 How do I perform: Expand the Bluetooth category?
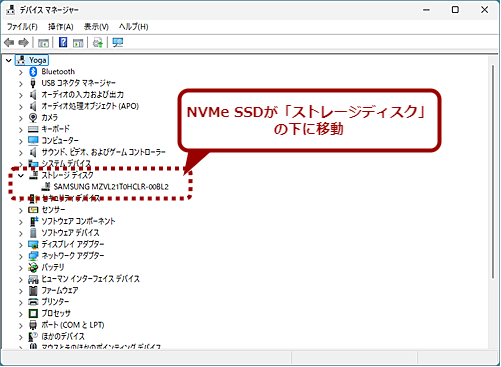coord(21,72)
